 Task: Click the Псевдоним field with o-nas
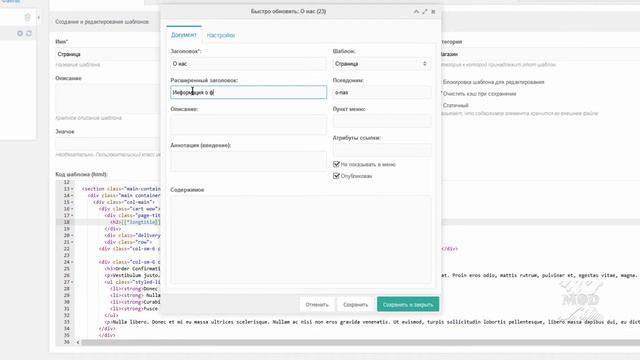tap(382, 92)
